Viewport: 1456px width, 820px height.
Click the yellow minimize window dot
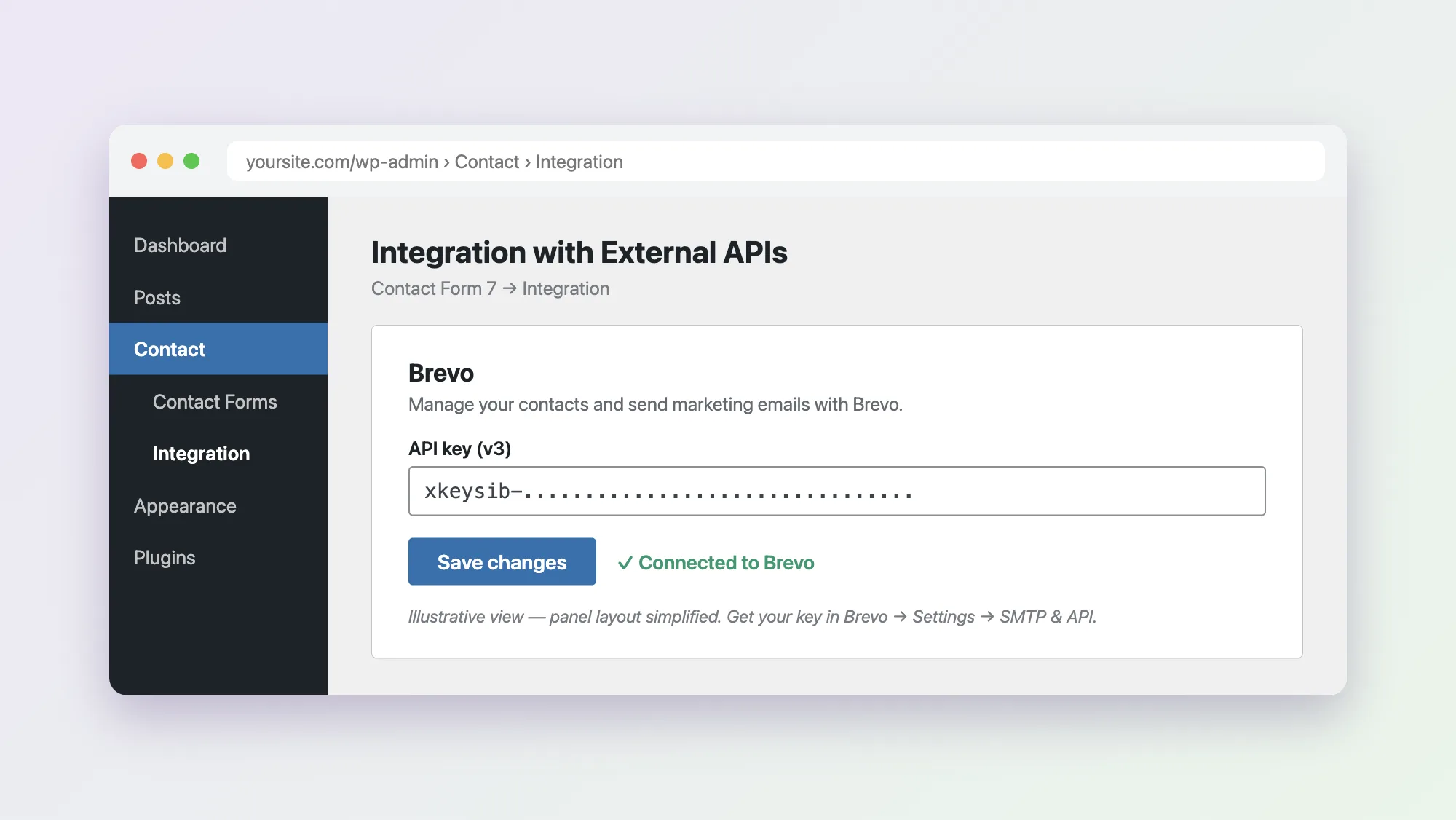[165, 161]
